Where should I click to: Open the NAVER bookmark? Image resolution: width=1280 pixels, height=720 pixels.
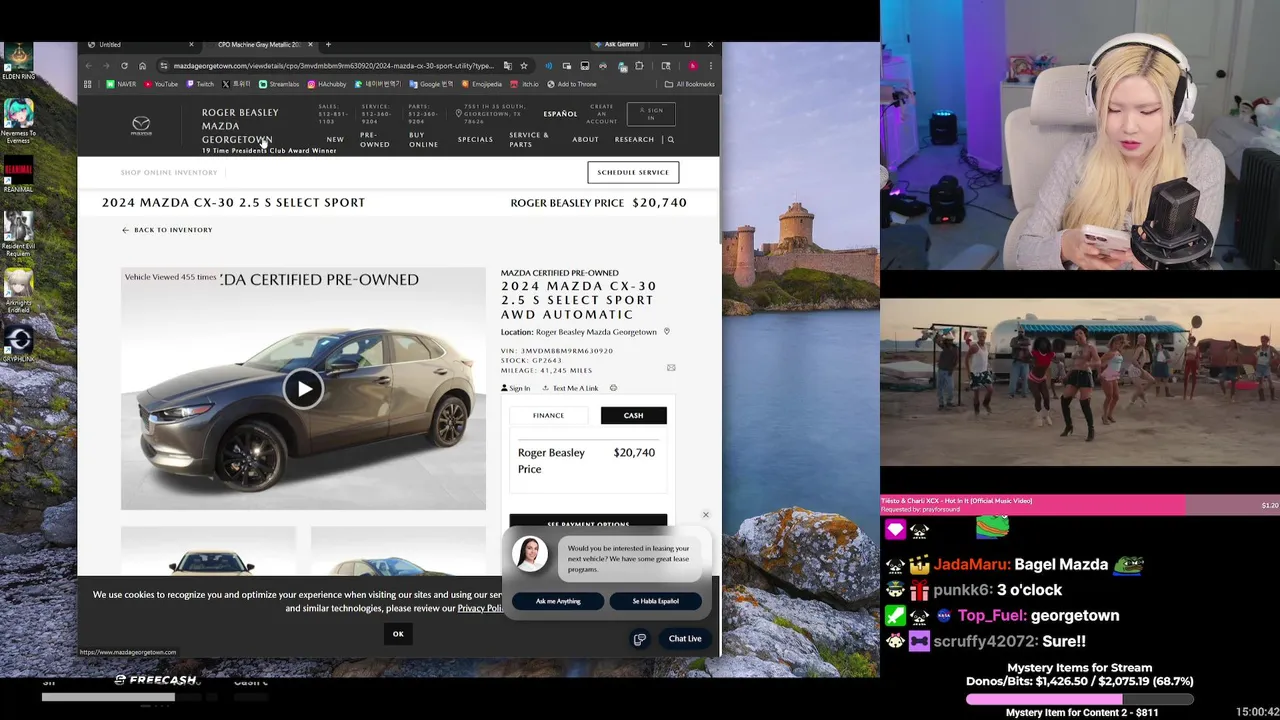click(x=121, y=84)
